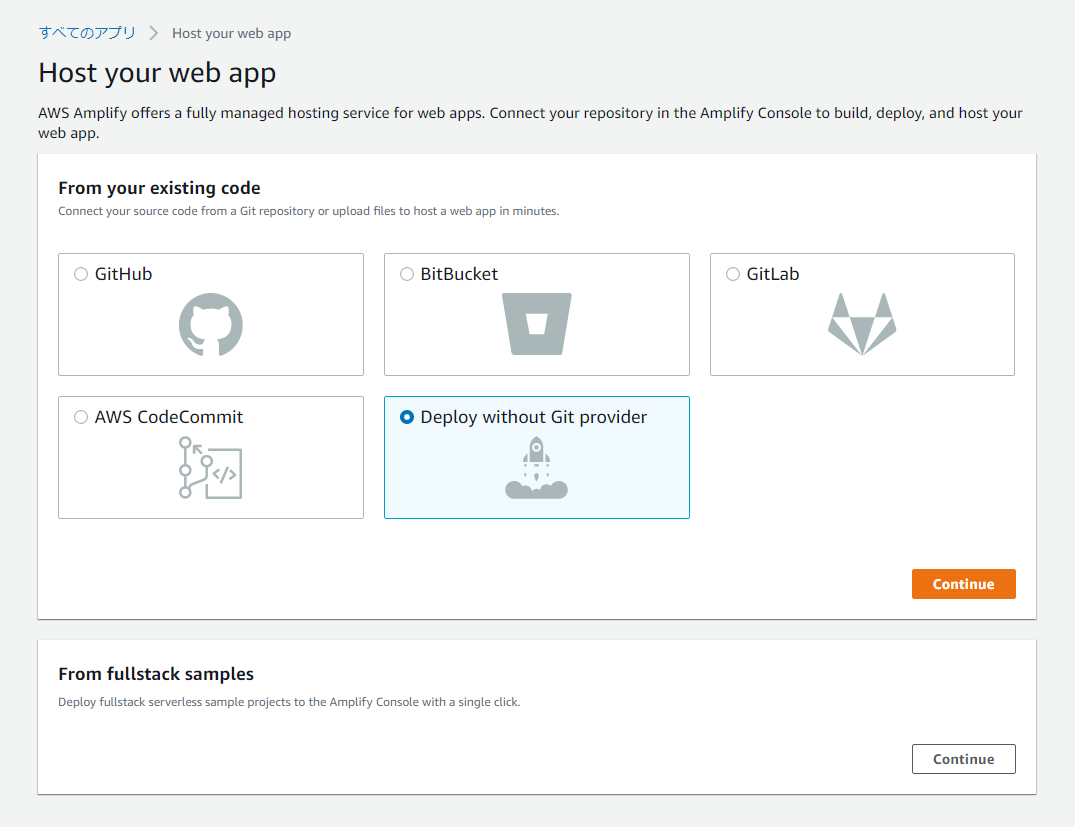Click the From fullstack samples heading

(x=156, y=674)
